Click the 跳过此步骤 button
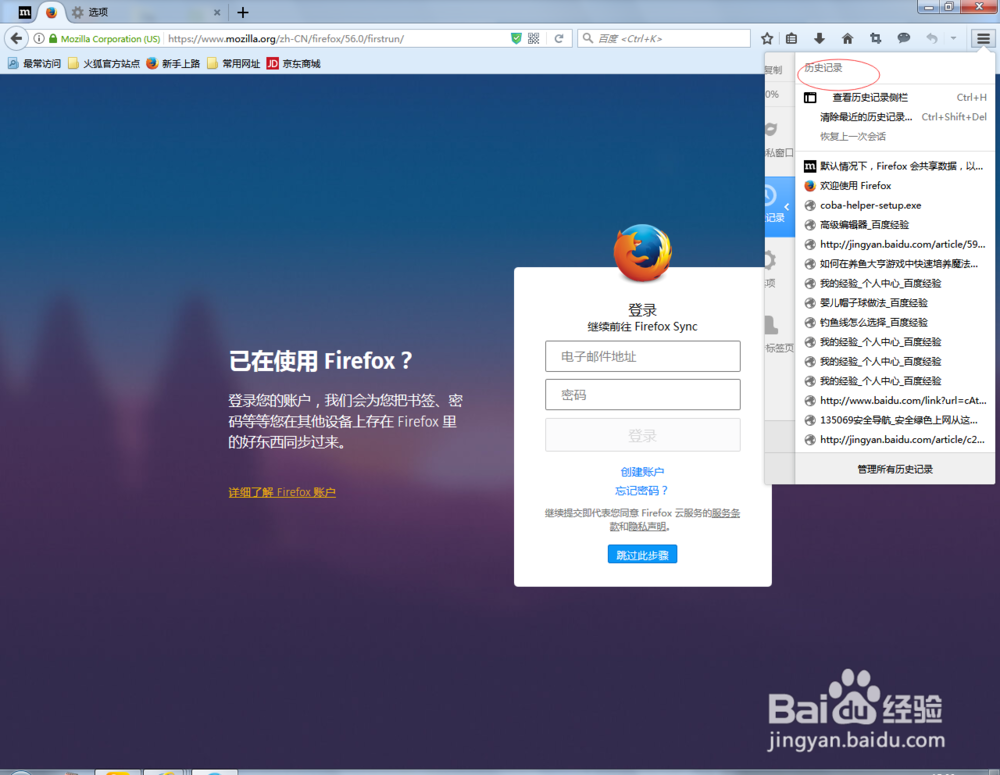 (x=642, y=555)
